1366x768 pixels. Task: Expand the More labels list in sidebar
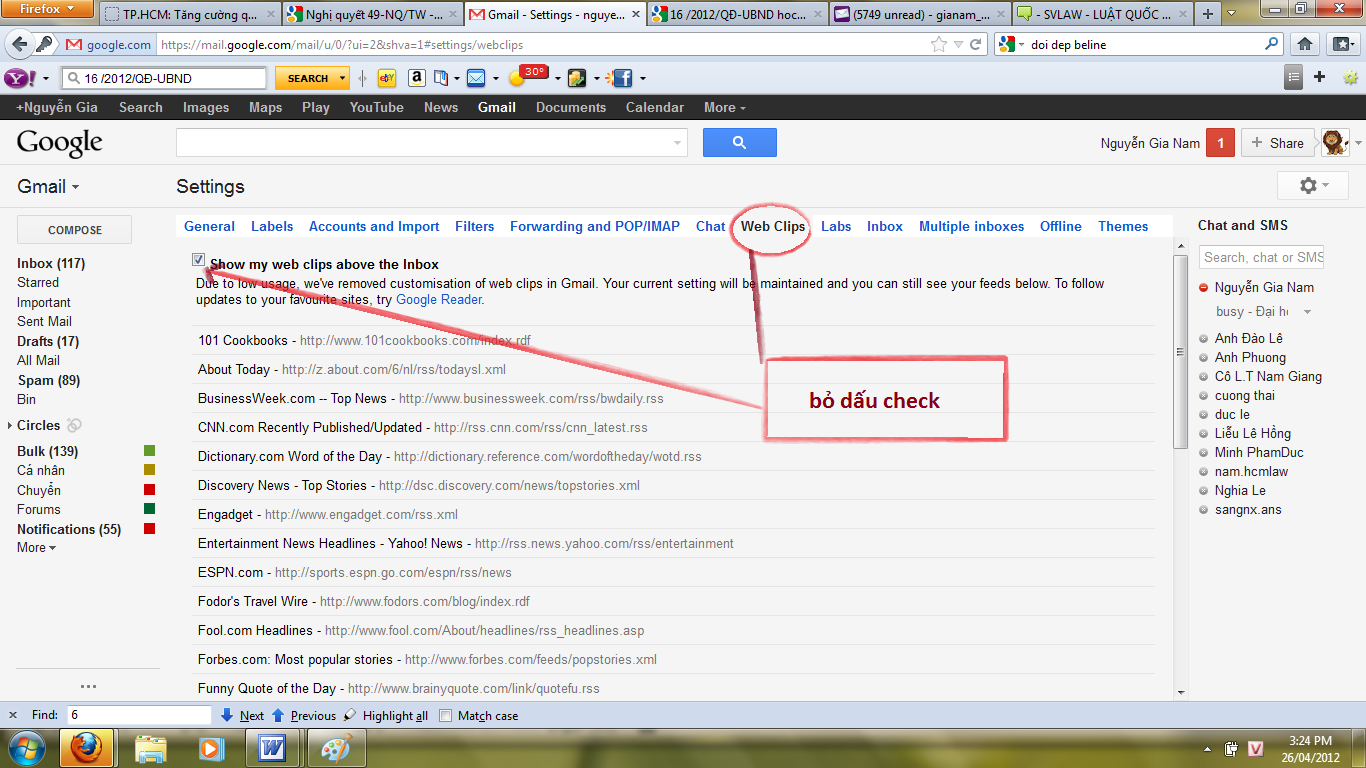37,547
